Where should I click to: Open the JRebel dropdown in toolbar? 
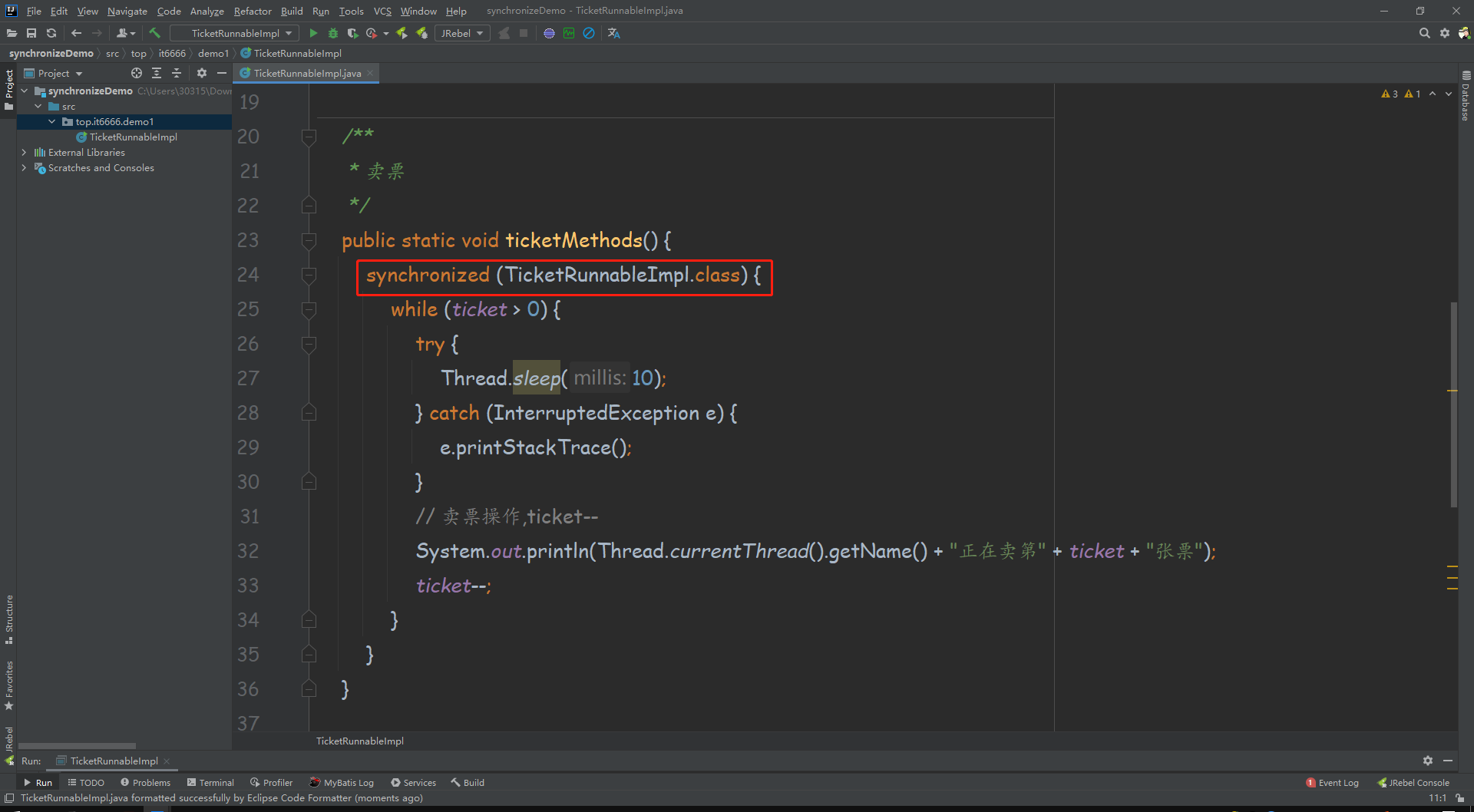(x=462, y=33)
